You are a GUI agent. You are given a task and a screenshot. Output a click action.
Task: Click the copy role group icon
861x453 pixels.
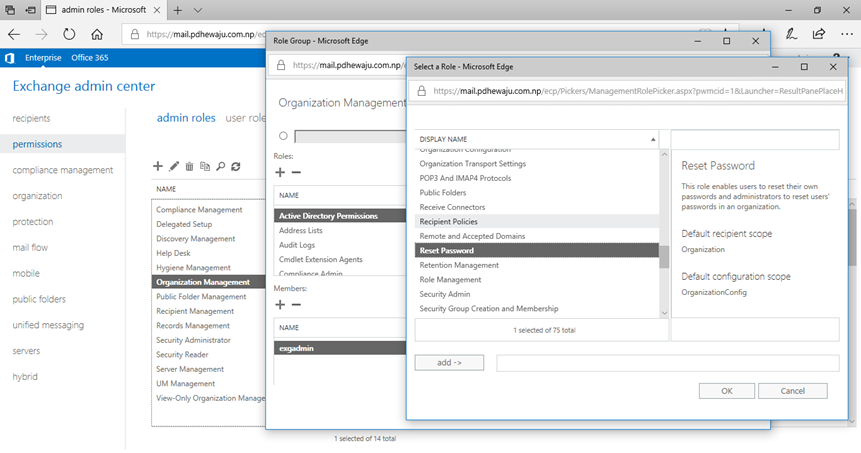pyautogui.click(x=205, y=166)
